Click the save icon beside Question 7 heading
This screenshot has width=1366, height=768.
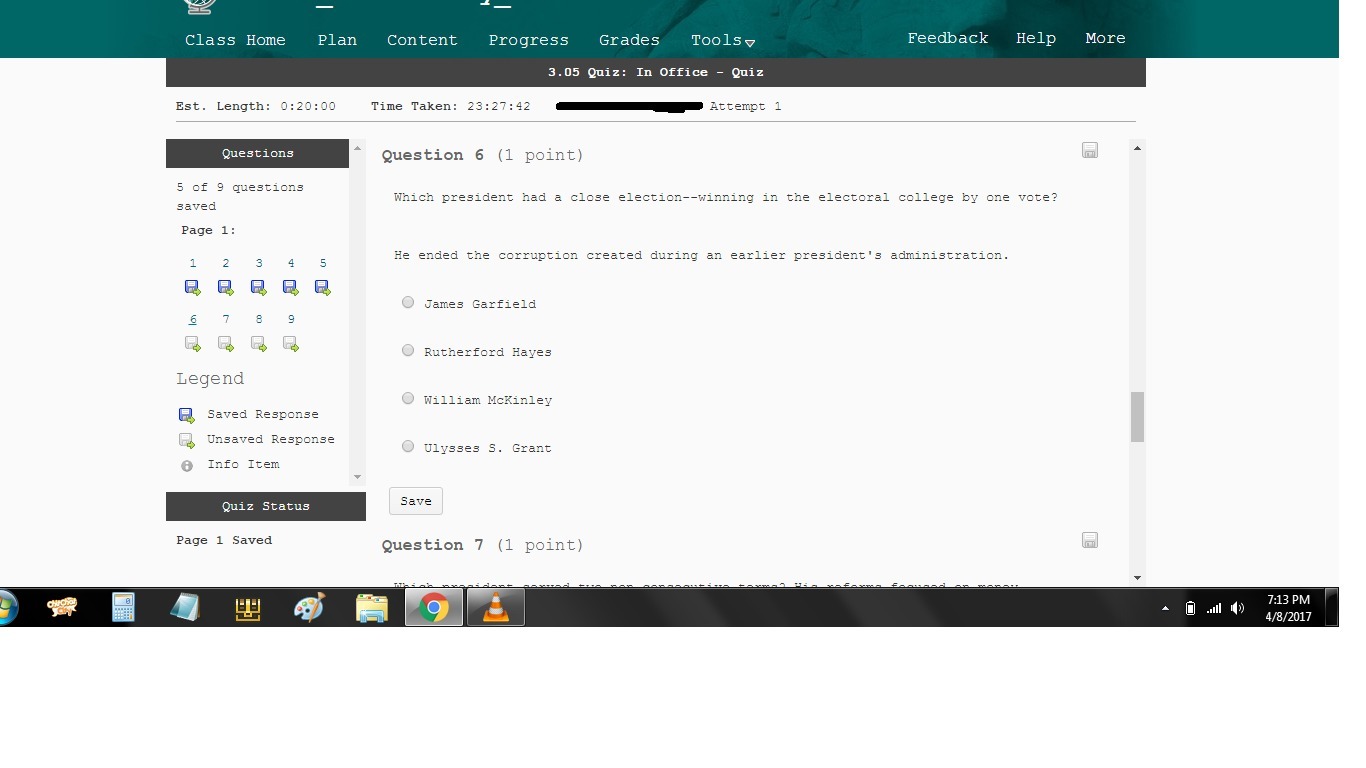click(1090, 540)
